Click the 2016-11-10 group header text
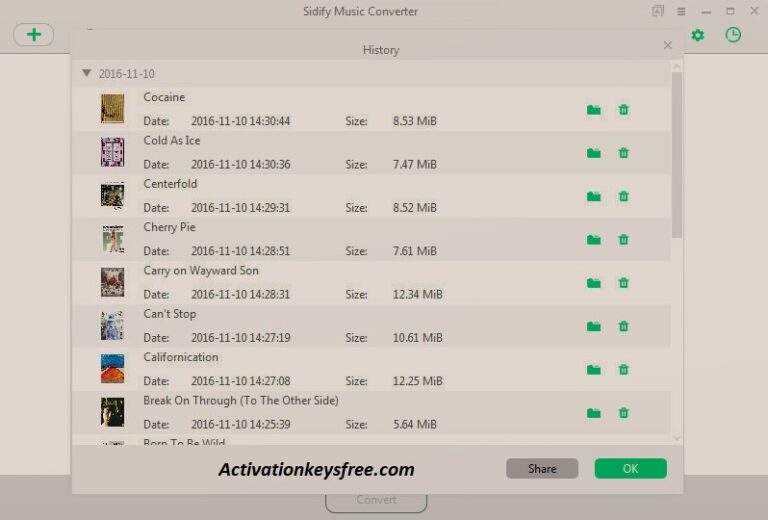This screenshot has height=520, width=768. pos(126,73)
